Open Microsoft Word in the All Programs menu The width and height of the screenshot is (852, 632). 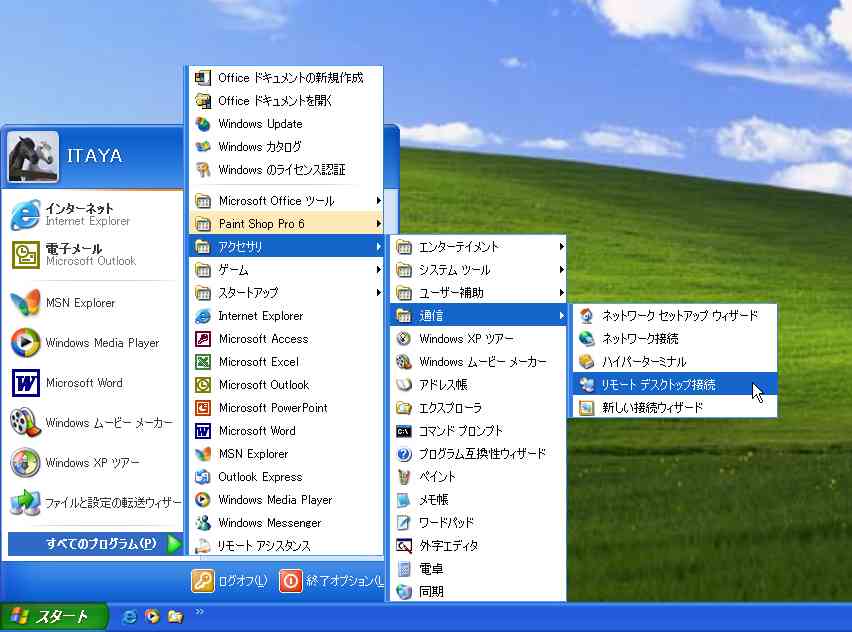click(x=286, y=430)
